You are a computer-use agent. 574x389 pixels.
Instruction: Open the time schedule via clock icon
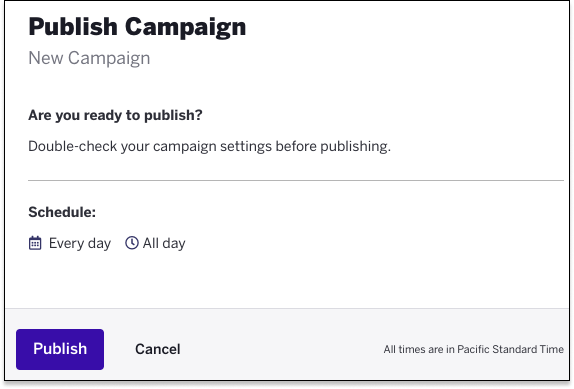pos(132,243)
